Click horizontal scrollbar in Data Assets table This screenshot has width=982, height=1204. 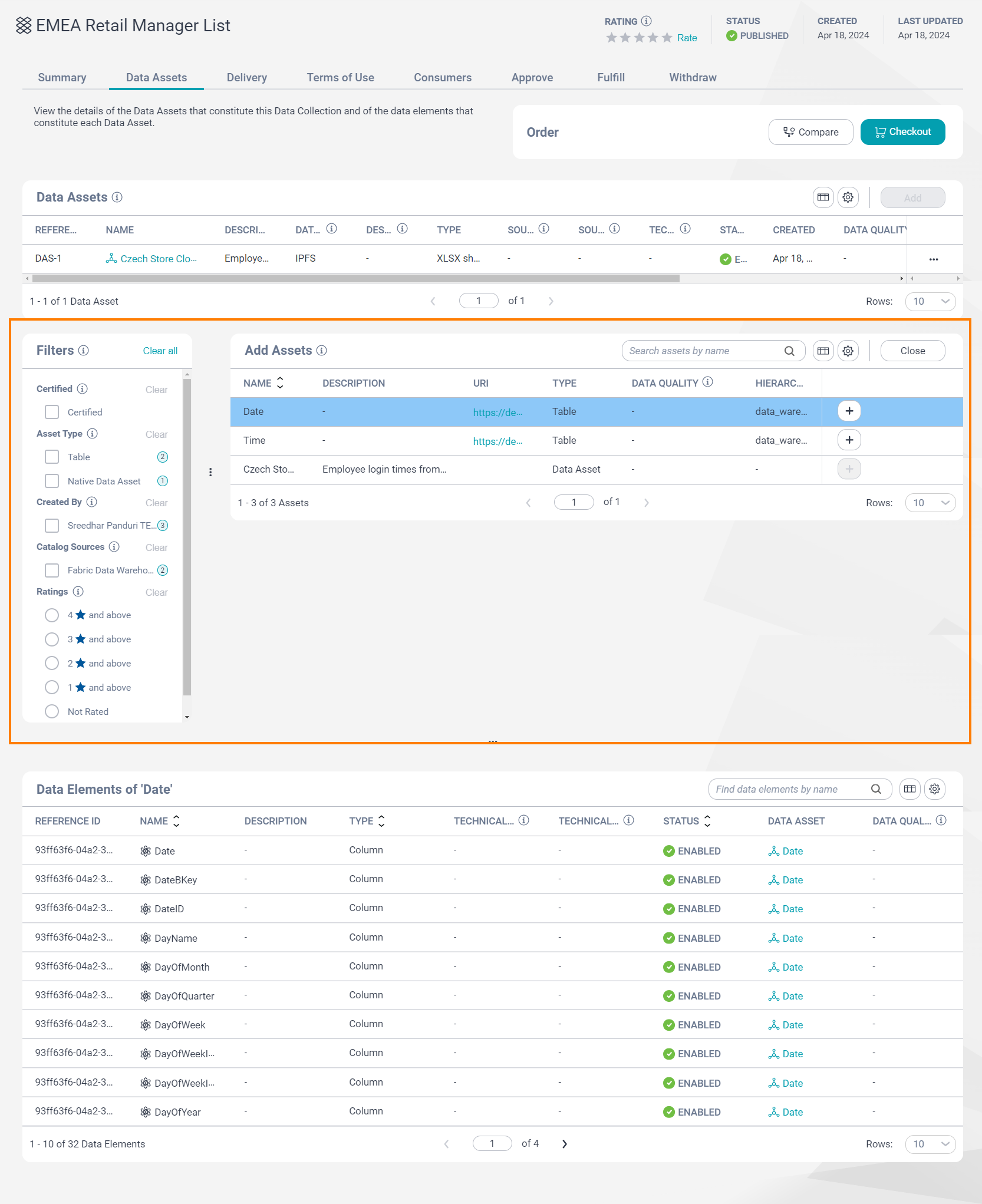[355, 278]
